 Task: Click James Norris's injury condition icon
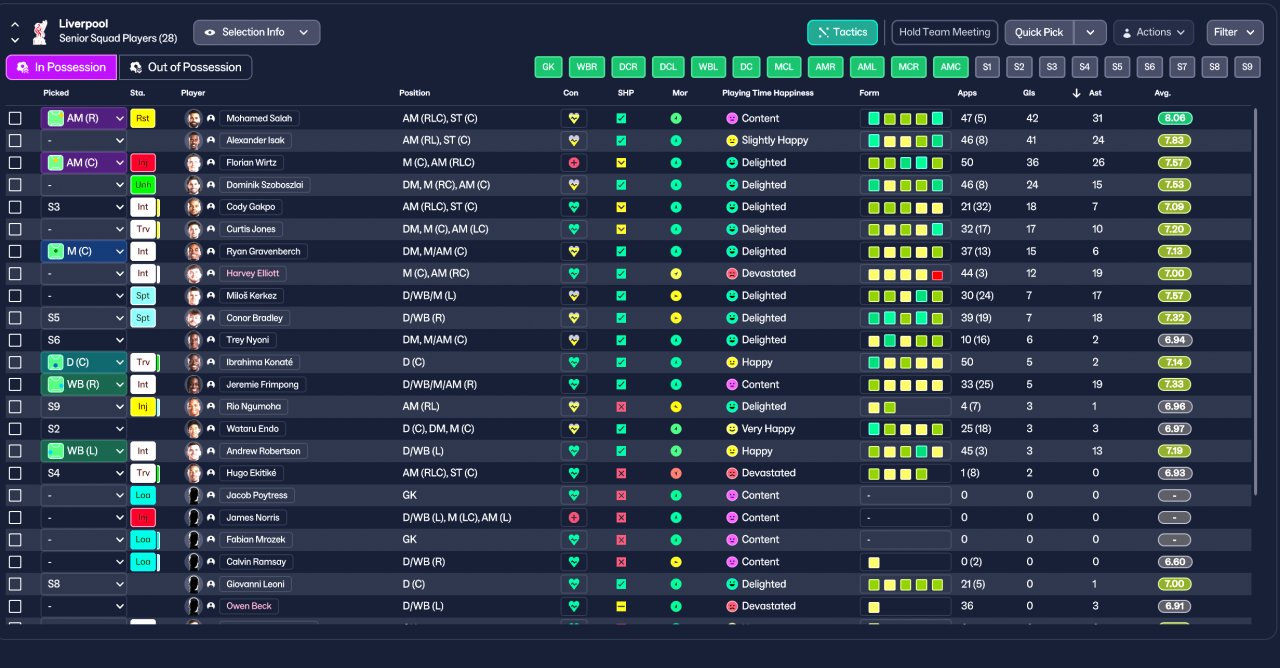(574, 517)
